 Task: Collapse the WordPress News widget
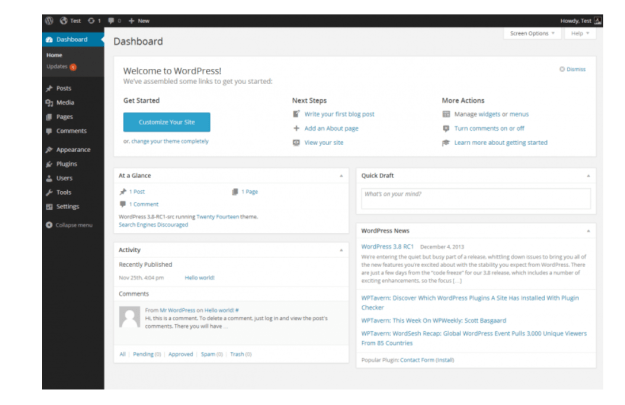[588, 231]
